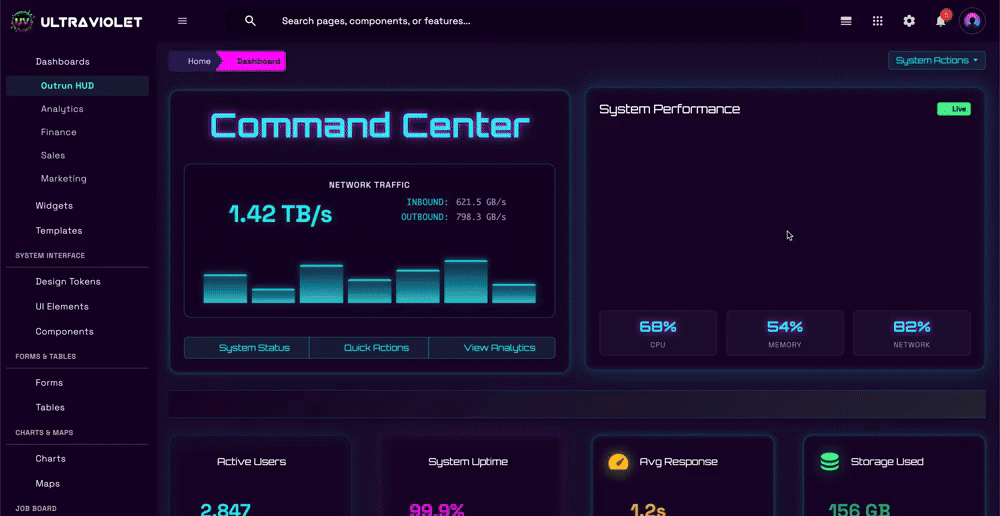1000x516 pixels.
Task: Click the search magnifier icon
Action: click(250, 21)
